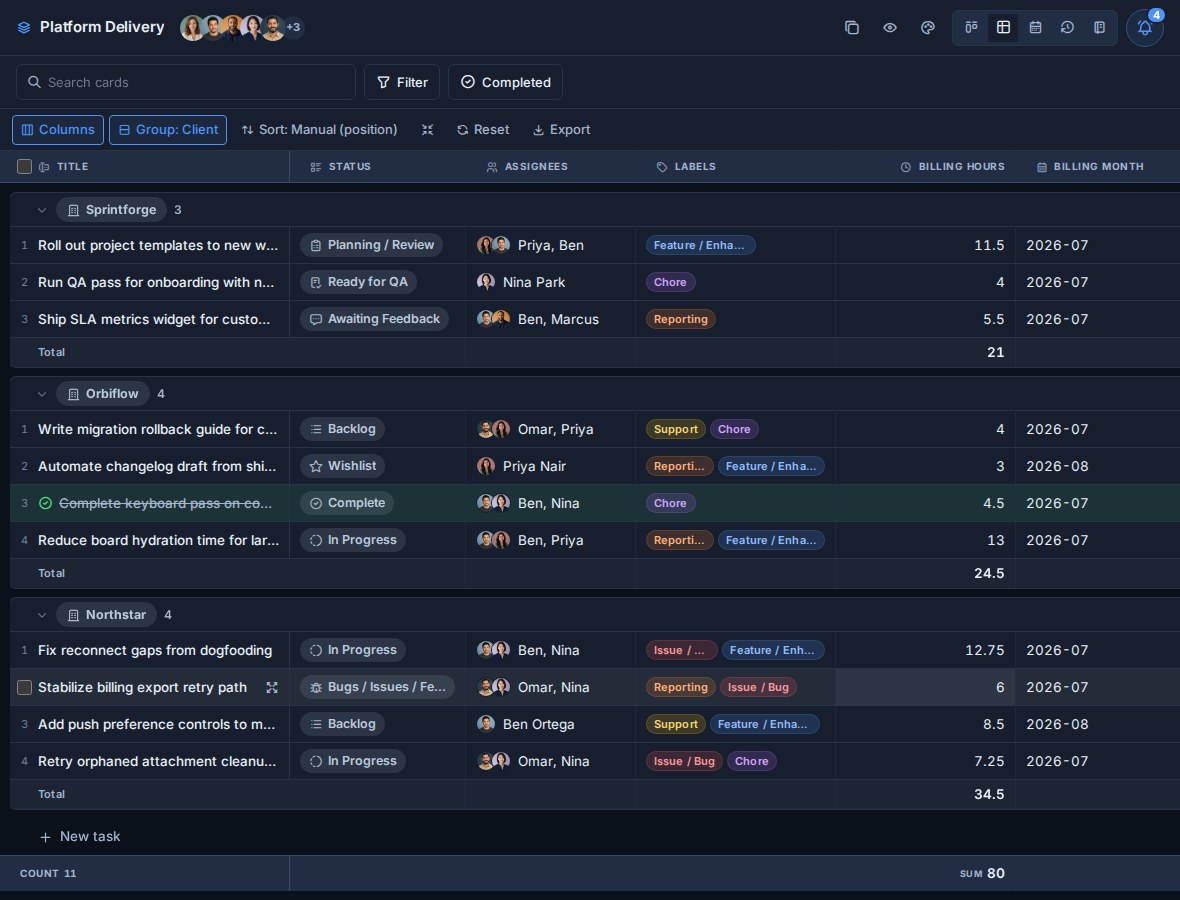Click the SUM 80 footer total
This screenshot has width=1180, height=900.
click(982, 873)
